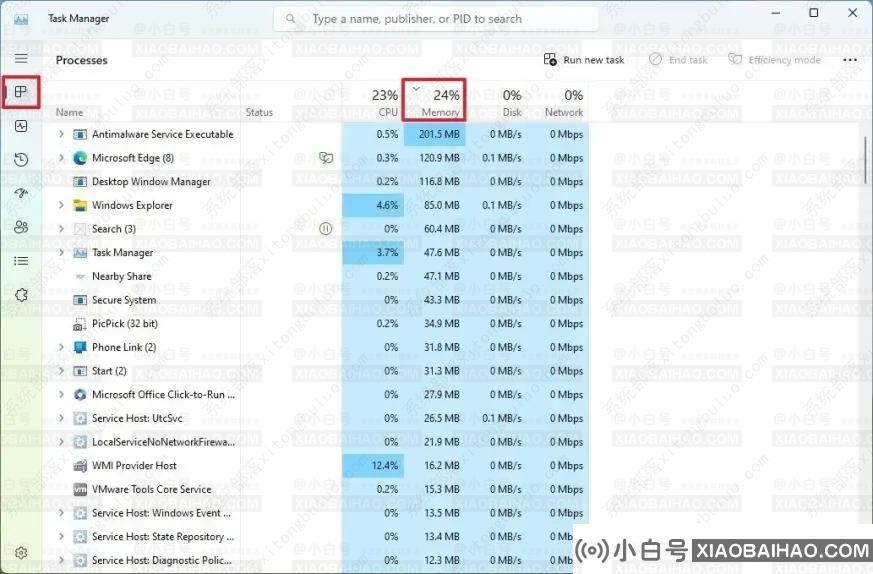
Task: Click the 4.6% CPU value of Windows Explorer
Action: tap(387, 205)
